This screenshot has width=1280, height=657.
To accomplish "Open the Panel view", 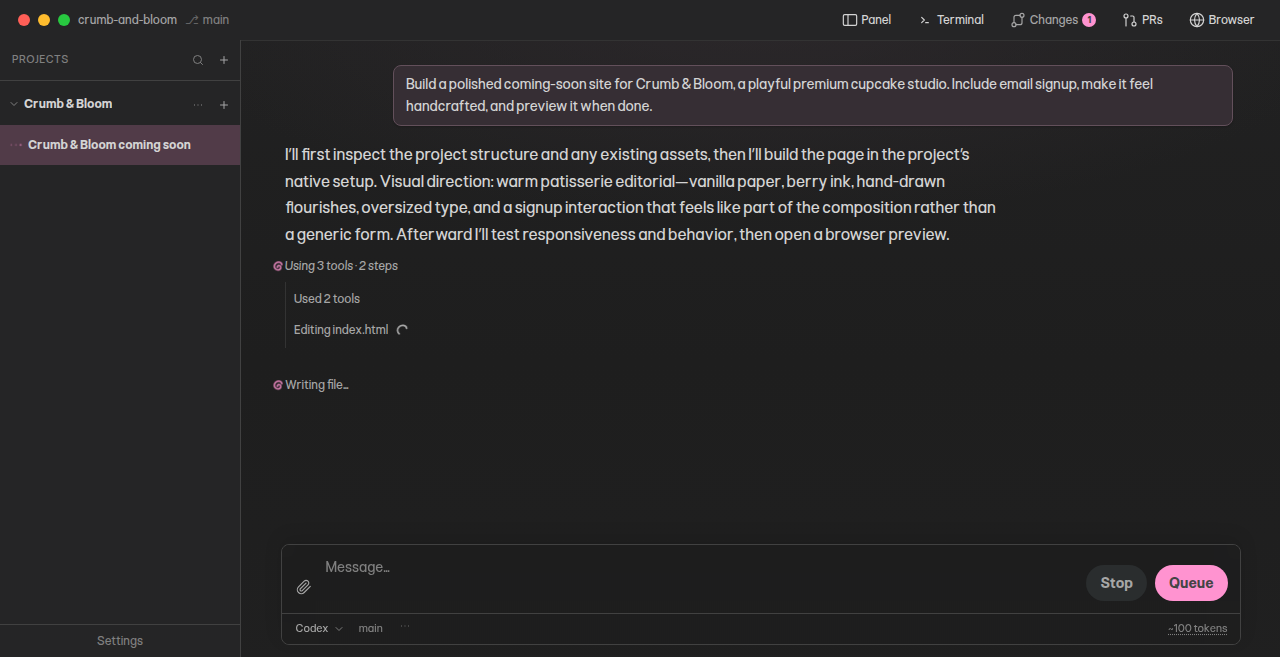I will 866,20.
